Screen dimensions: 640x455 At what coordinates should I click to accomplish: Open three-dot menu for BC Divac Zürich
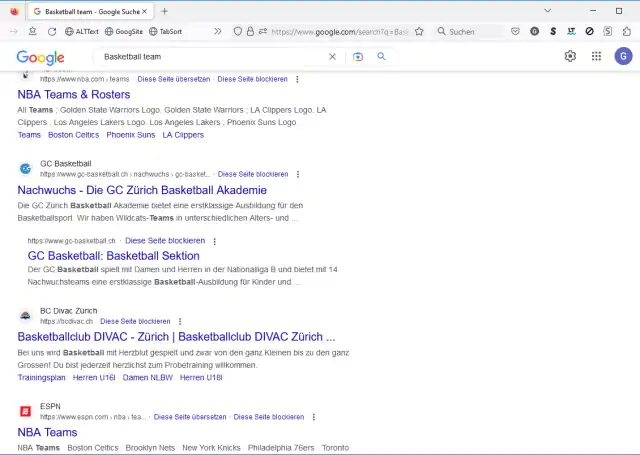tap(178, 321)
